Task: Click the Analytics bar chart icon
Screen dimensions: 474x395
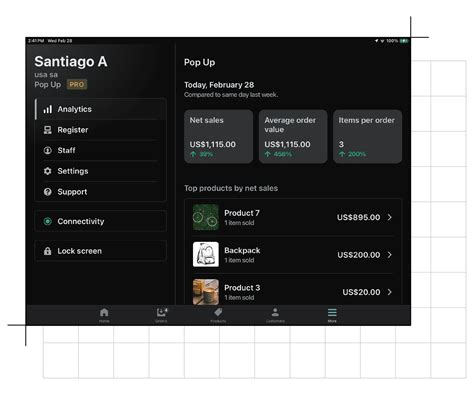Action: pyautogui.click(x=48, y=109)
